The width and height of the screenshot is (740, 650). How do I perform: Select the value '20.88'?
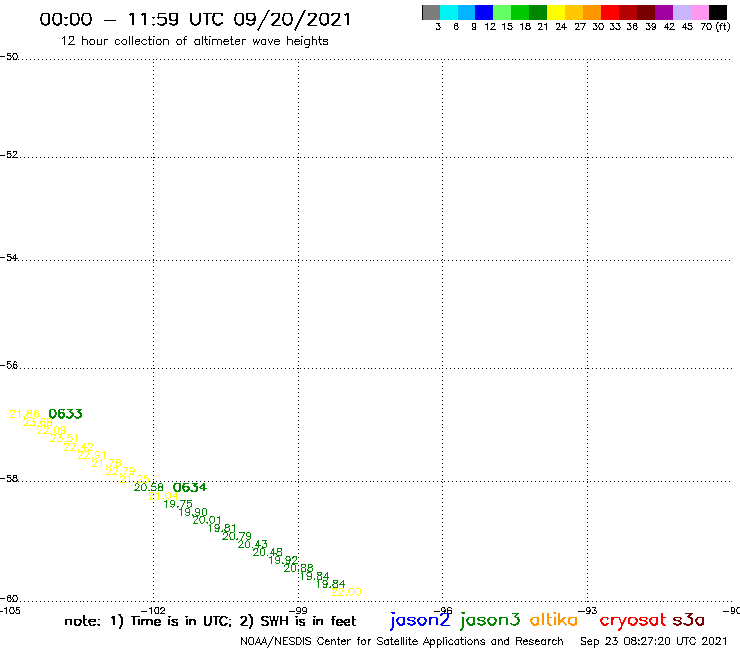click(x=298, y=568)
